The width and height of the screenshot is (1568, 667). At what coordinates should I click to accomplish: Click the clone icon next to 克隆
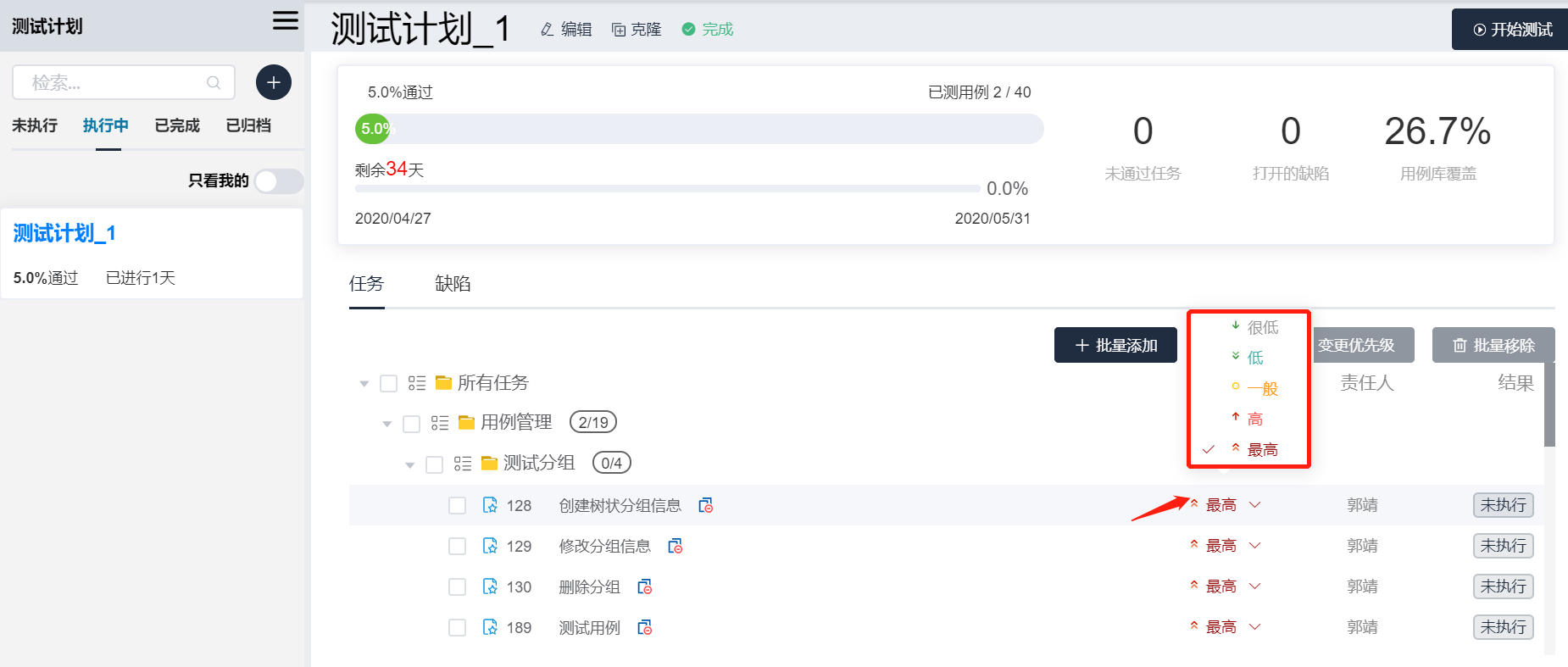619,30
